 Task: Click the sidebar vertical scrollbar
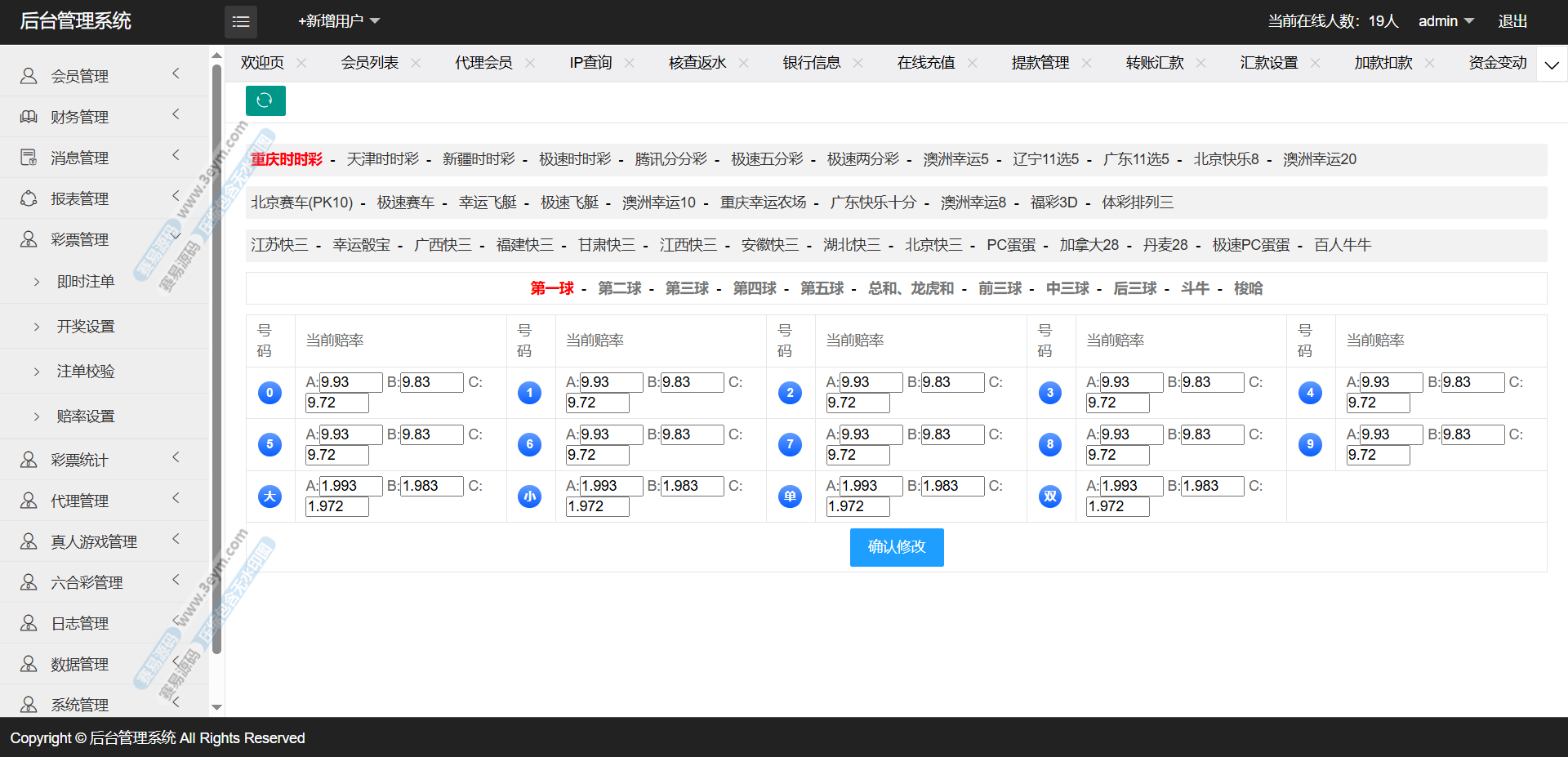216,359
